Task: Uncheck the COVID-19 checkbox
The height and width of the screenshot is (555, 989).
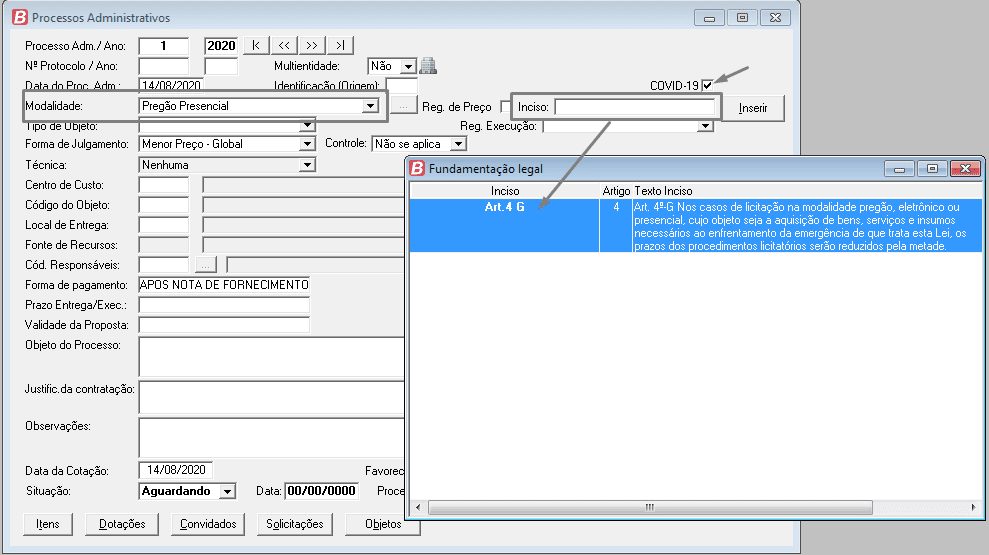Action: point(708,86)
